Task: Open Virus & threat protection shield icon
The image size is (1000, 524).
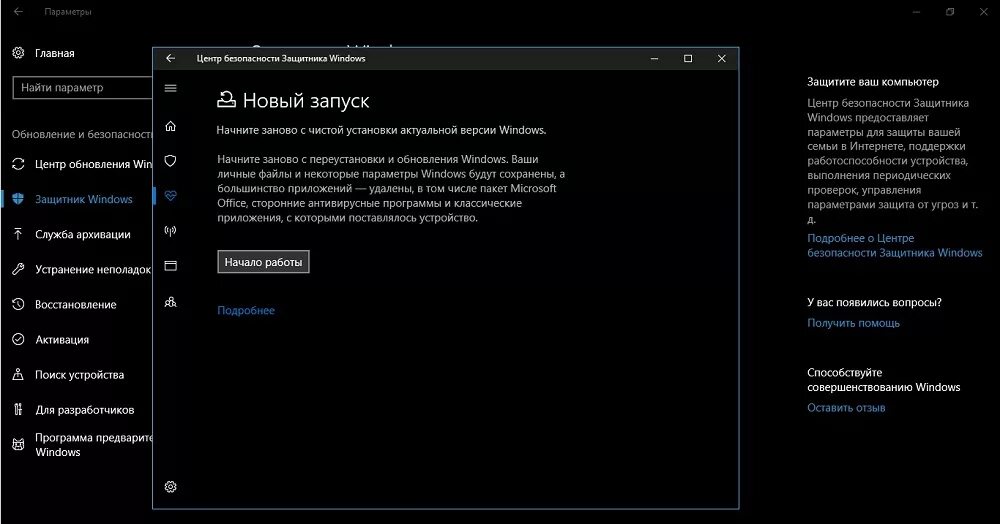Action: (x=170, y=161)
